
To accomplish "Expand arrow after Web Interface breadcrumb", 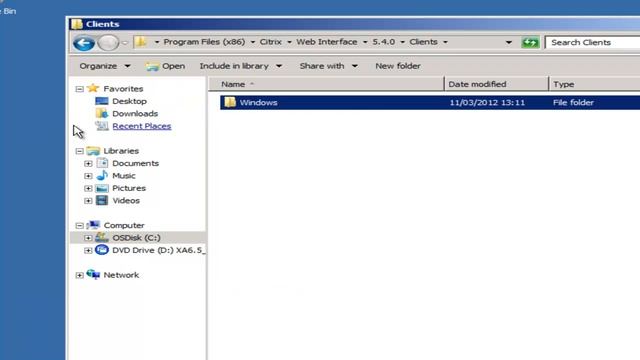I will pos(365,42).
